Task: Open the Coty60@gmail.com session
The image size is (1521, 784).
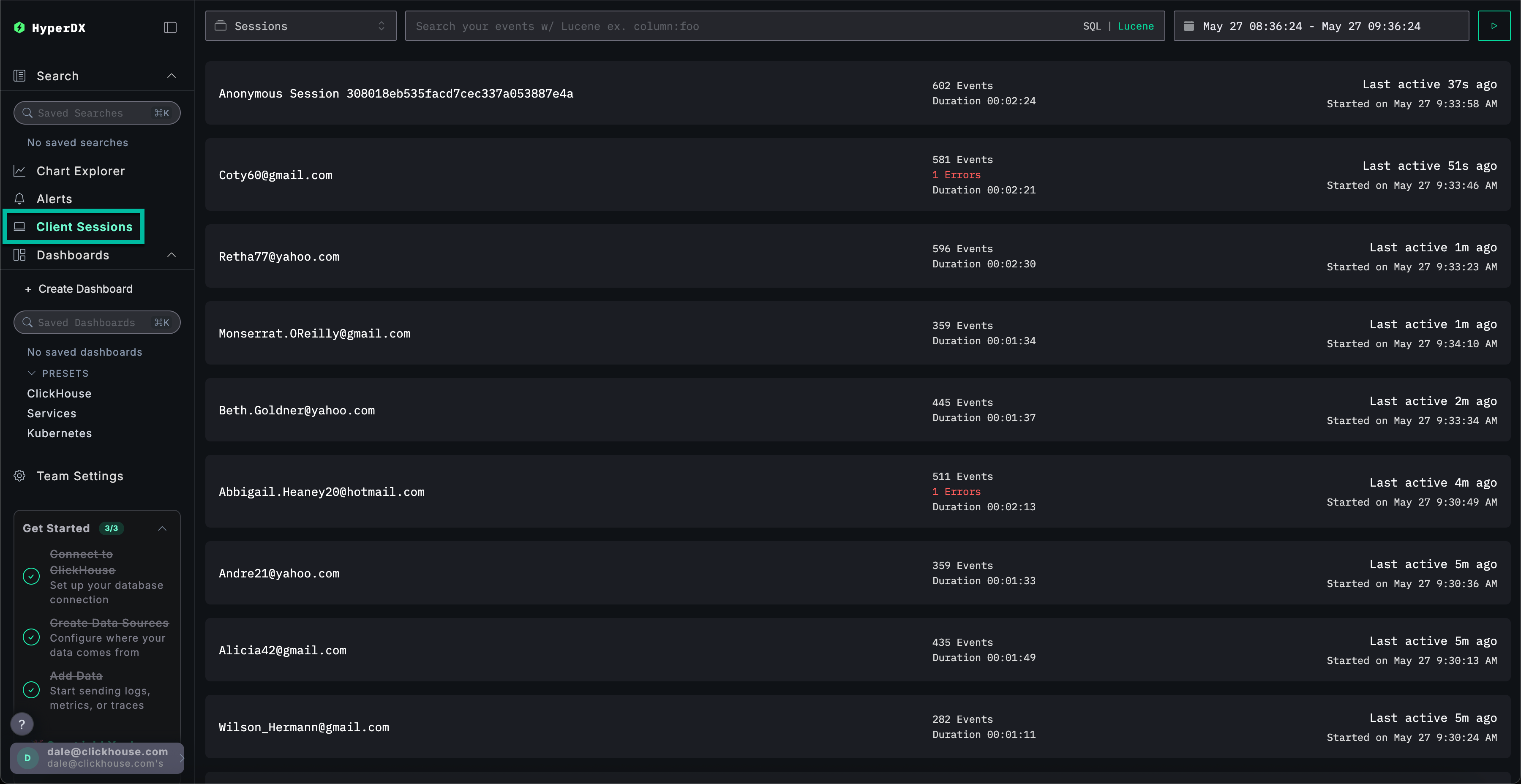Action: point(276,175)
